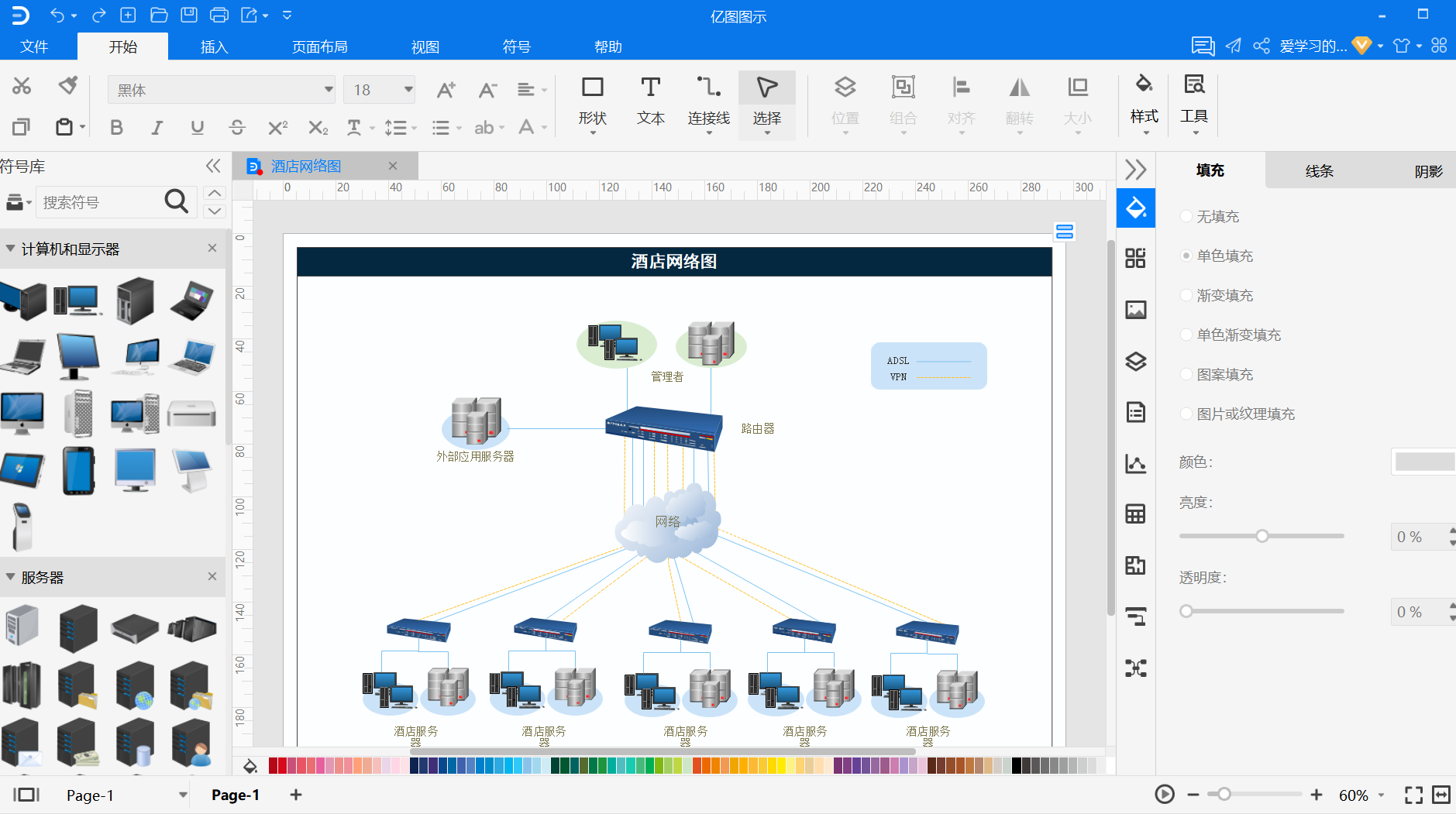Click the Redo icon in title bar
1456x814 pixels.
98,15
